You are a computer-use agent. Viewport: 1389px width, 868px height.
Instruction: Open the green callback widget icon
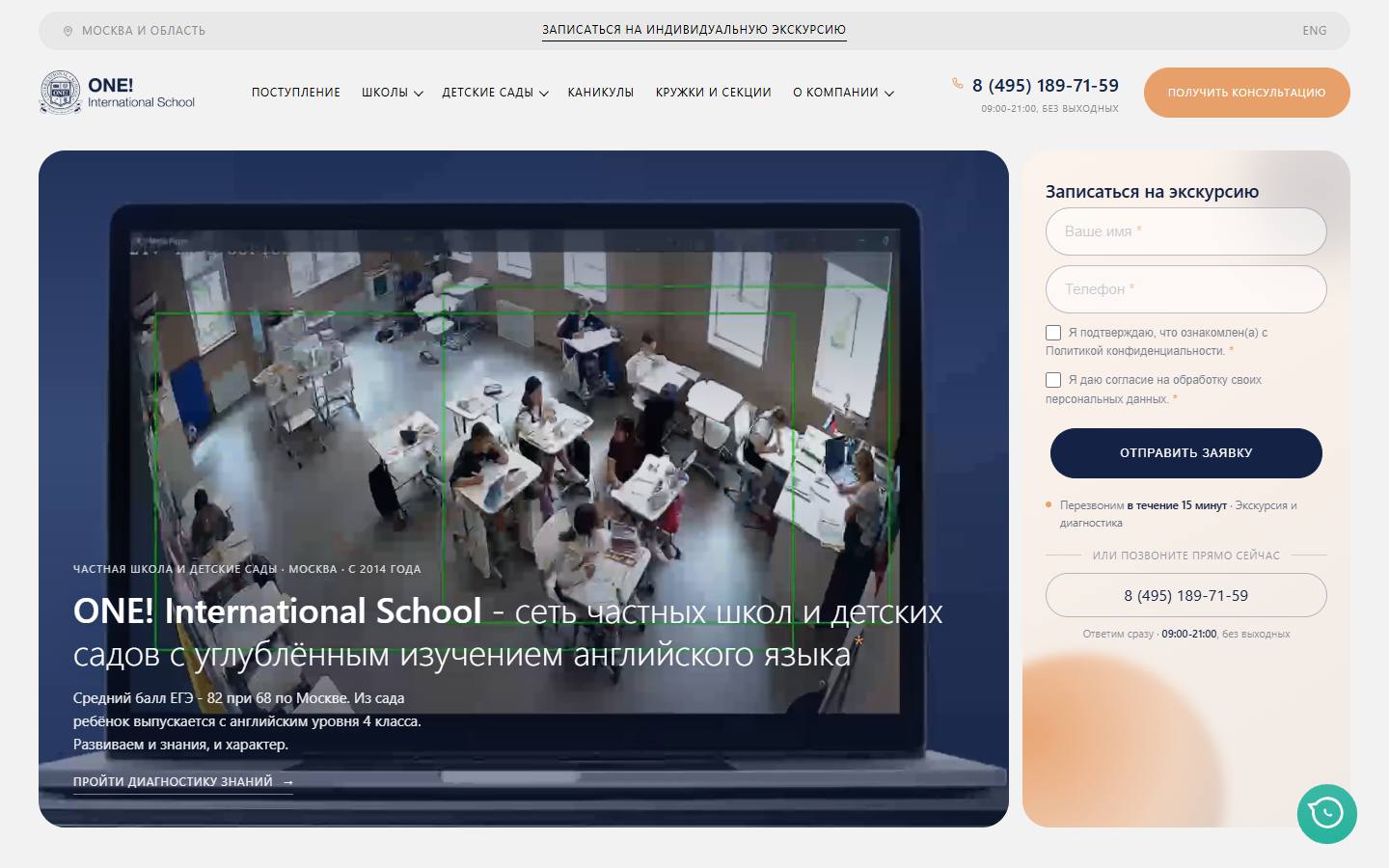click(1326, 814)
